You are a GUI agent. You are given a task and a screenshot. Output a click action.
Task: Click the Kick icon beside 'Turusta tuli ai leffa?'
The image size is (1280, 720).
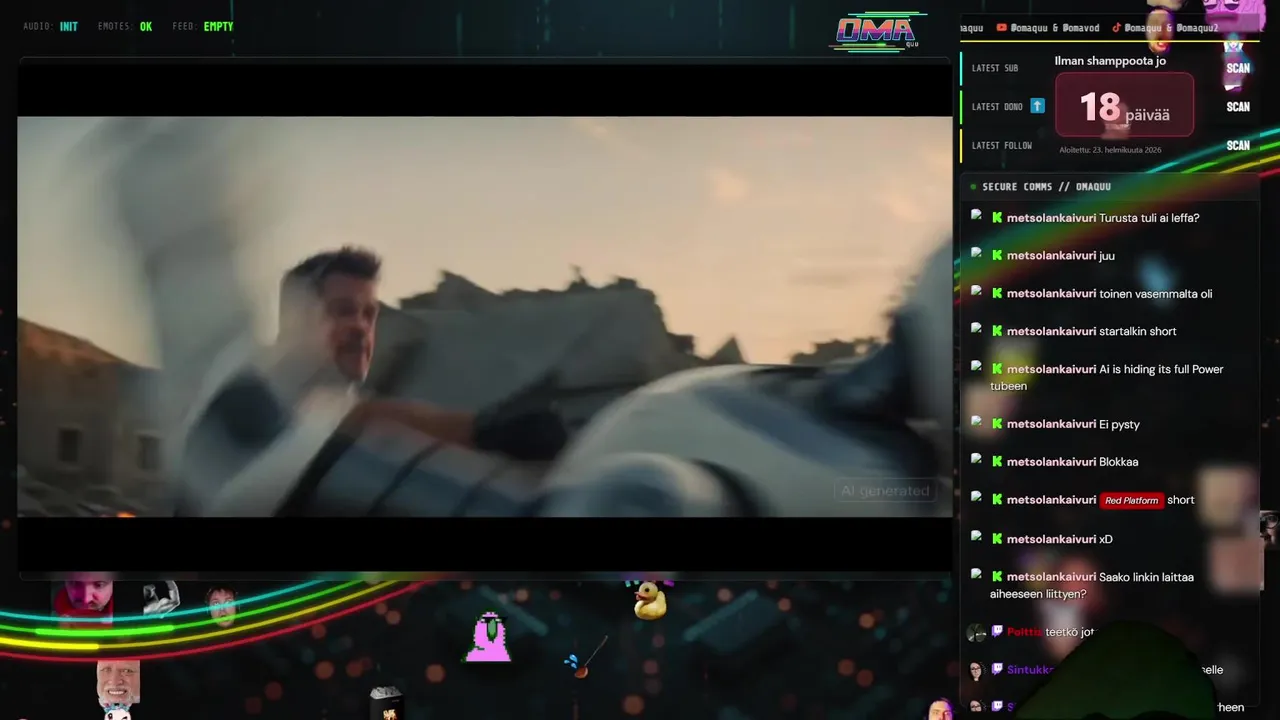coord(997,218)
